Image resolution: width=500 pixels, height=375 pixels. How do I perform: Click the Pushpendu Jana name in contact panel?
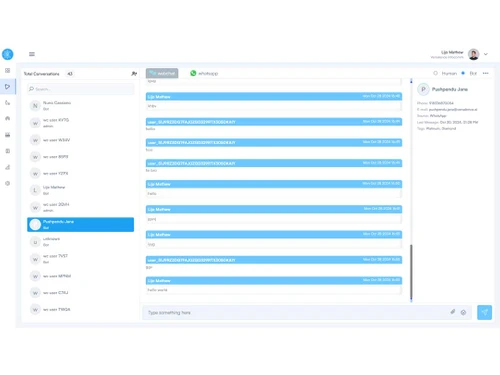pos(450,89)
